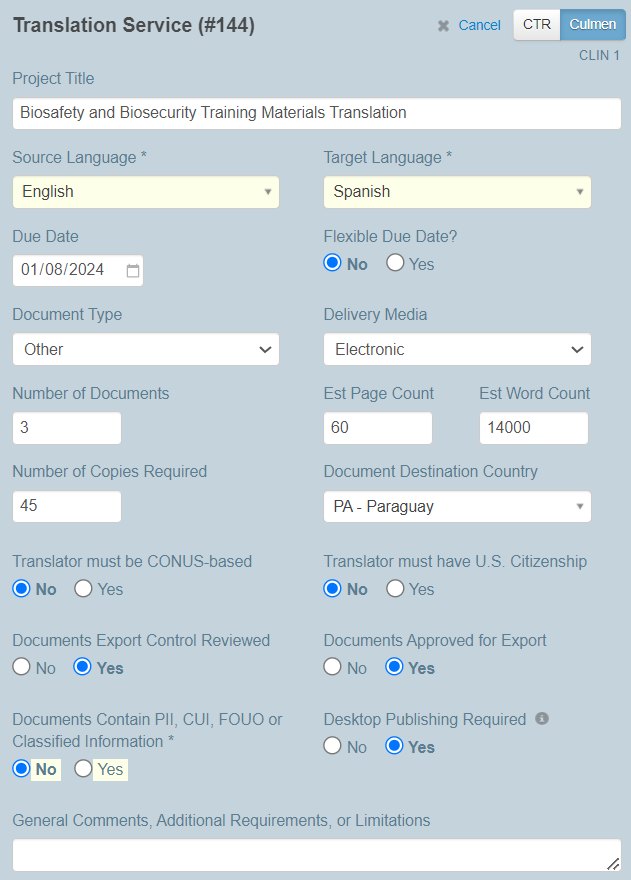Viewport: 631px width, 880px height.
Task: Click the comments box resize handle
Action: coord(613,864)
